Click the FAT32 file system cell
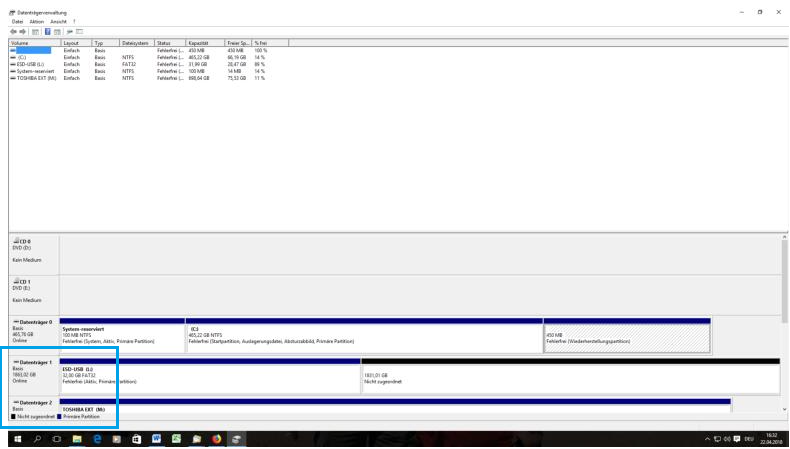Screen dimensions: 790x449 [x=129, y=65]
